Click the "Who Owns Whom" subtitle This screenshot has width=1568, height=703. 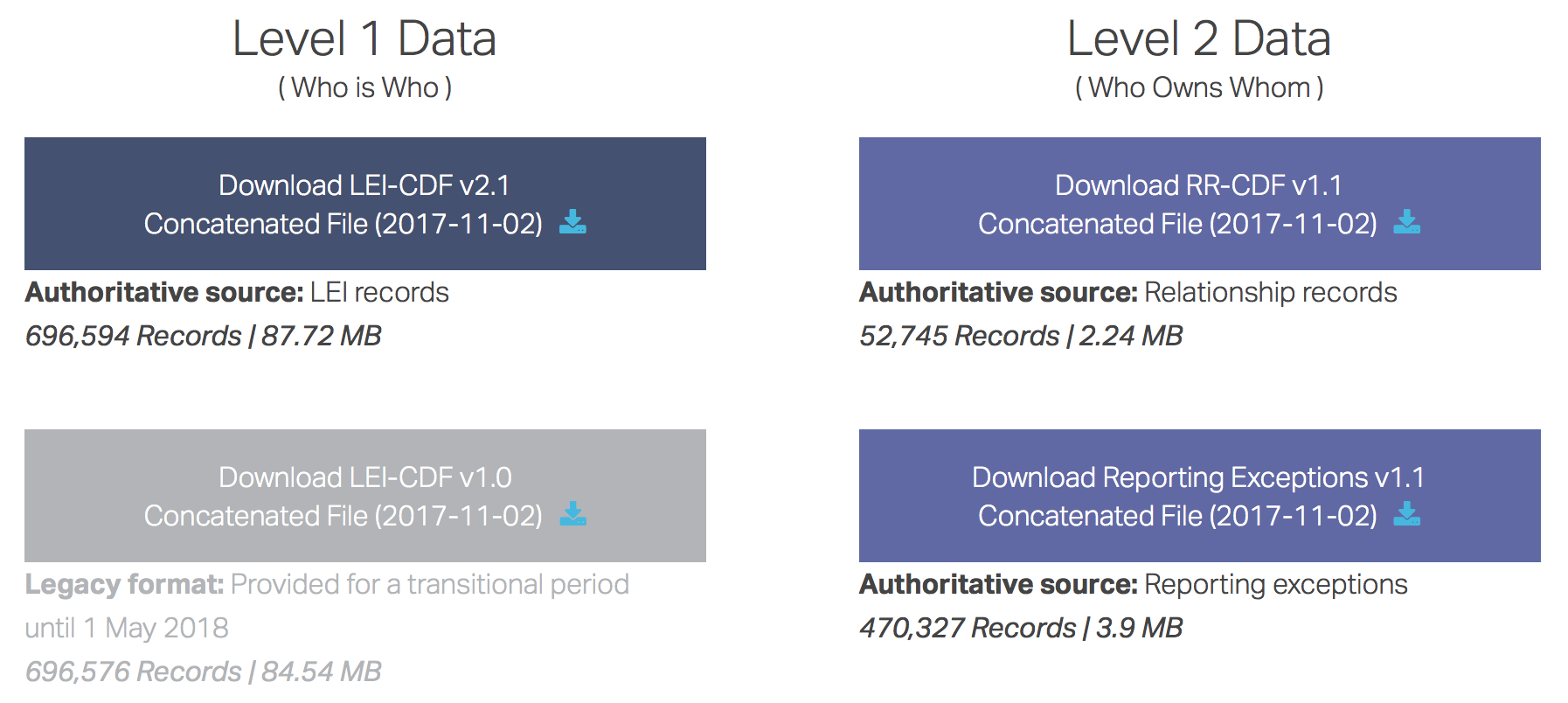(1199, 87)
